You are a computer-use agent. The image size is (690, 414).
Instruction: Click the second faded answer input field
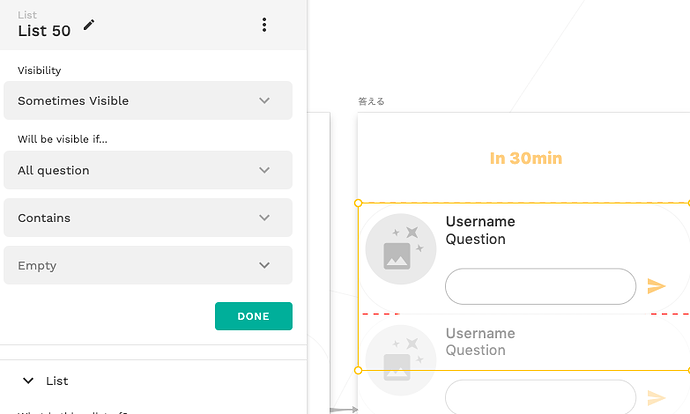click(540, 397)
